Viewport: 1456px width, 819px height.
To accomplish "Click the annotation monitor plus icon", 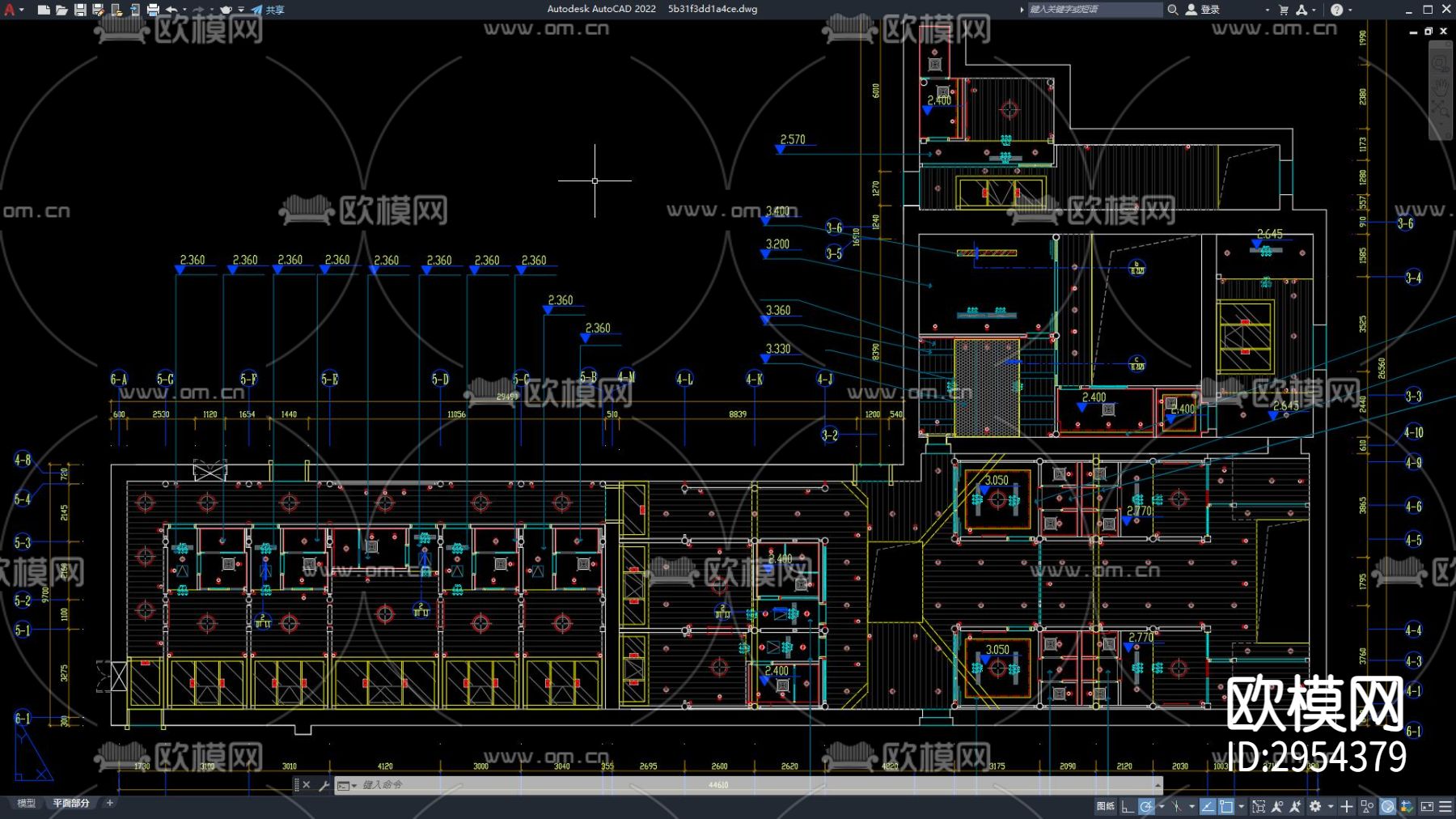I will pyautogui.click(x=1347, y=806).
